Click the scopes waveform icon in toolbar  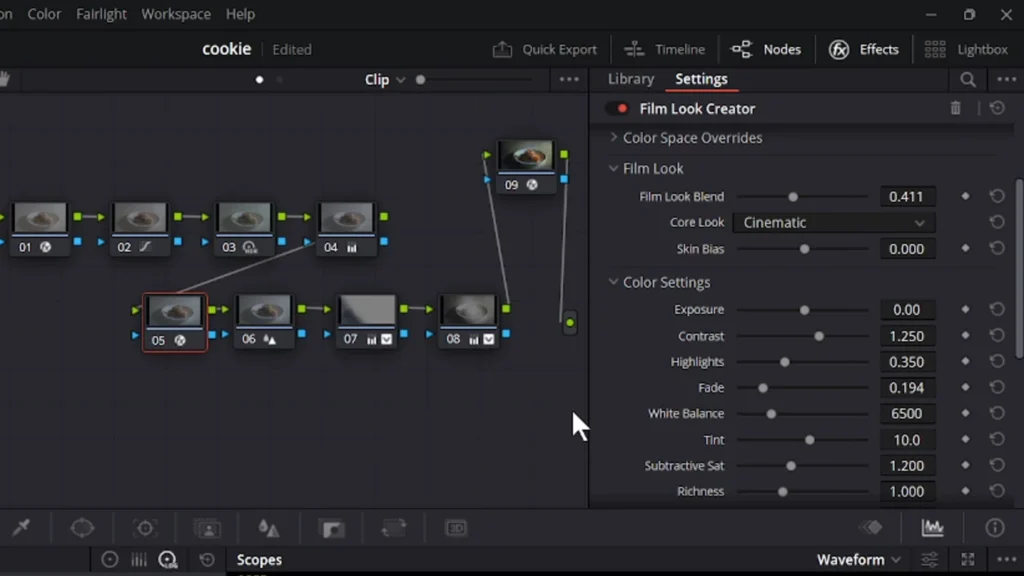click(x=932, y=527)
